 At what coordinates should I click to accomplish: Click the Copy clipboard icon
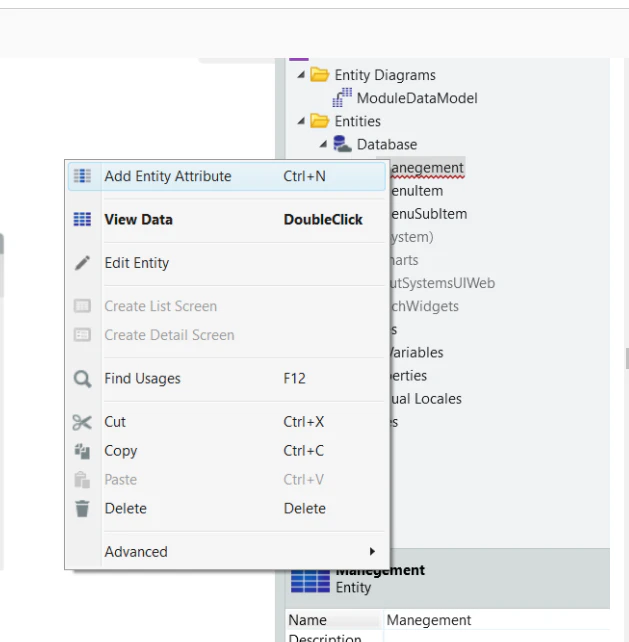point(82,451)
